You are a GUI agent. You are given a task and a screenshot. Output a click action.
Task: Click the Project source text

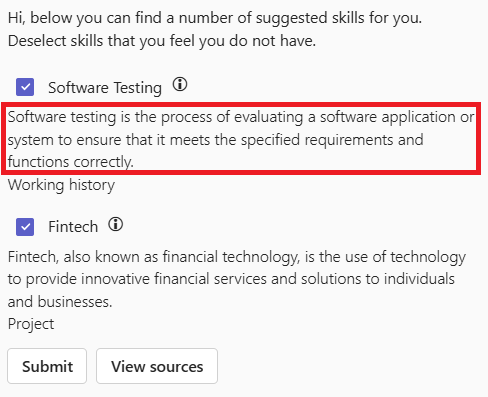click(31, 324)
